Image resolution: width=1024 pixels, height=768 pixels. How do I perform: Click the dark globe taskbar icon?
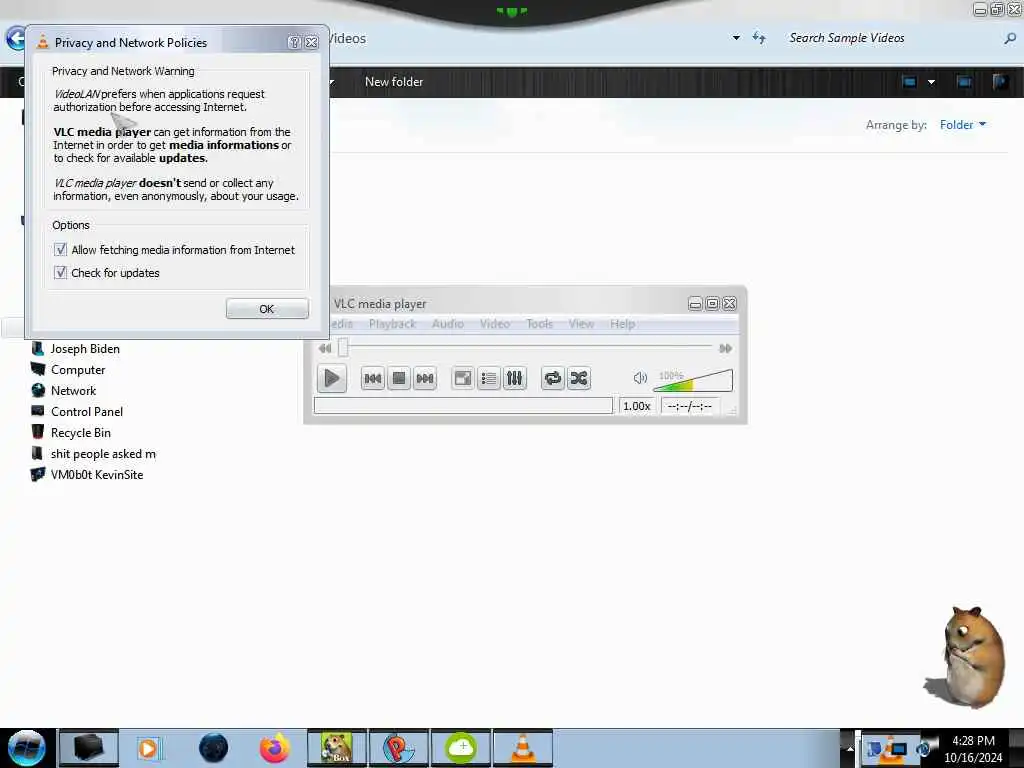pos(214,748)
